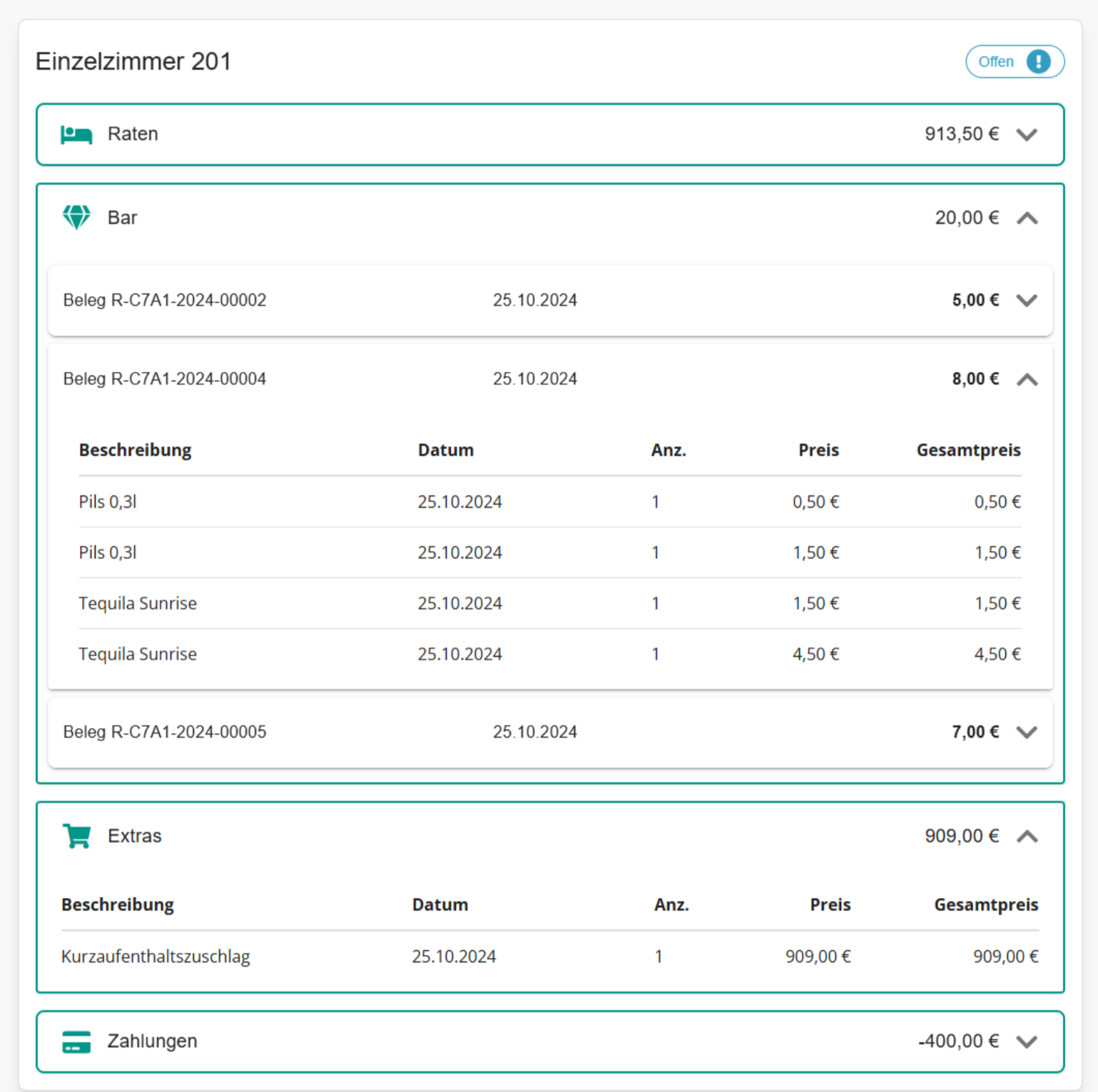The height and width of the screenshot is (1092, 1098).
Task: Click the Beschreibung column header in Bar receipt
Action: pos(135,450)
